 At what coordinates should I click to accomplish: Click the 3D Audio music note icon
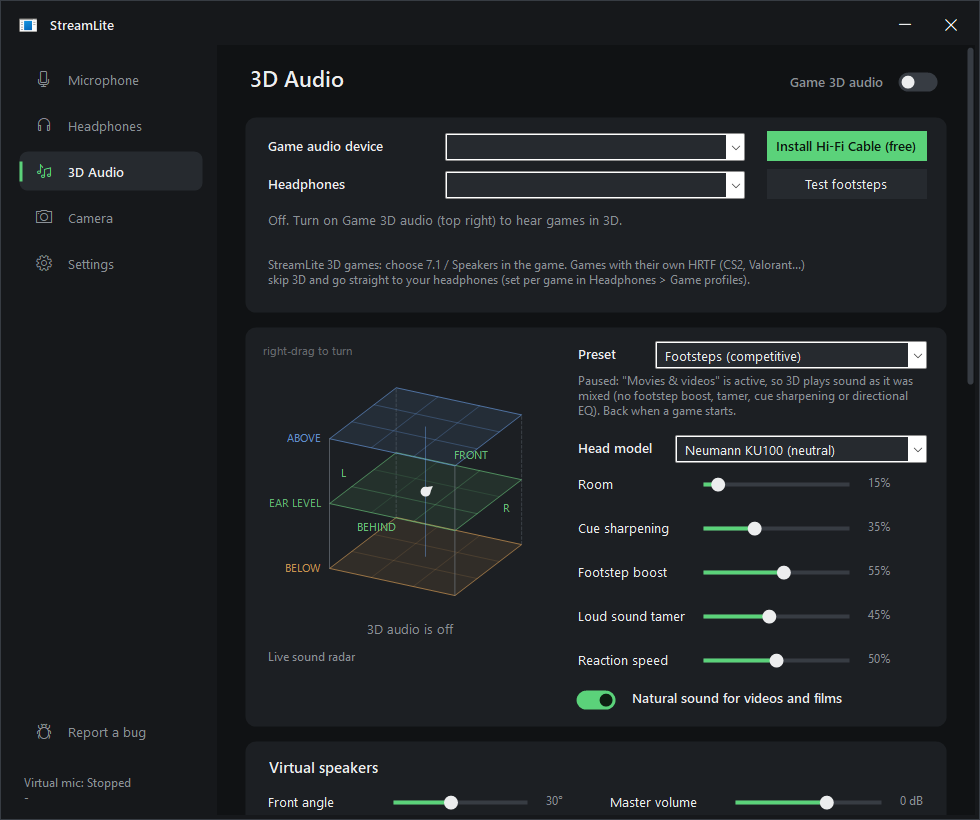click(44, 171)
